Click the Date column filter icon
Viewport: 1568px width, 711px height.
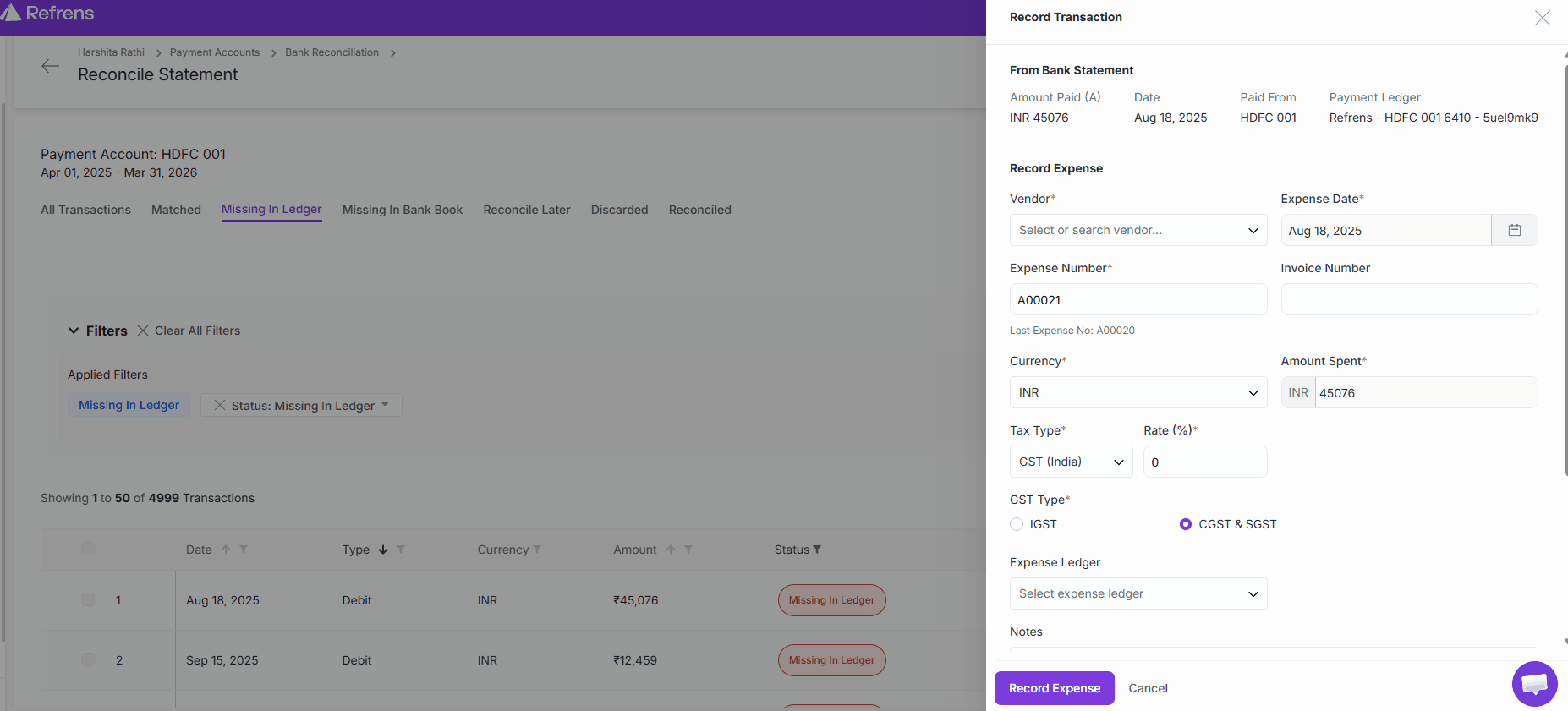pyautogui.click(x=244, y=550)
